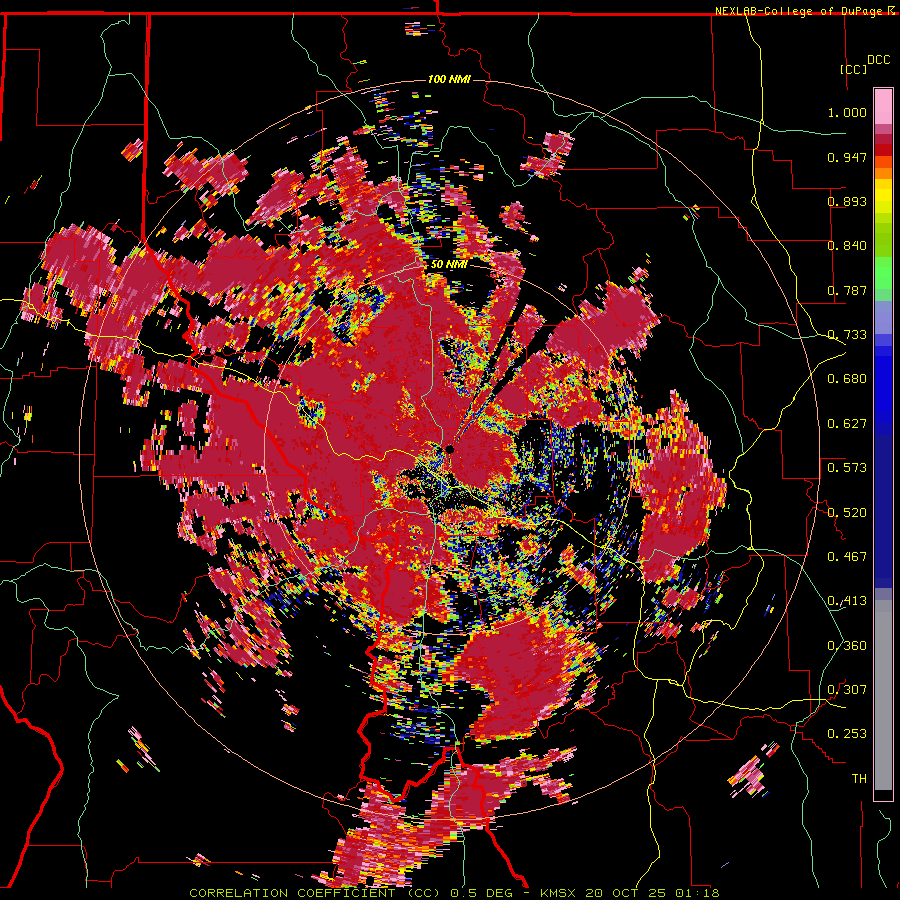Click the black radar site dot

450,449
